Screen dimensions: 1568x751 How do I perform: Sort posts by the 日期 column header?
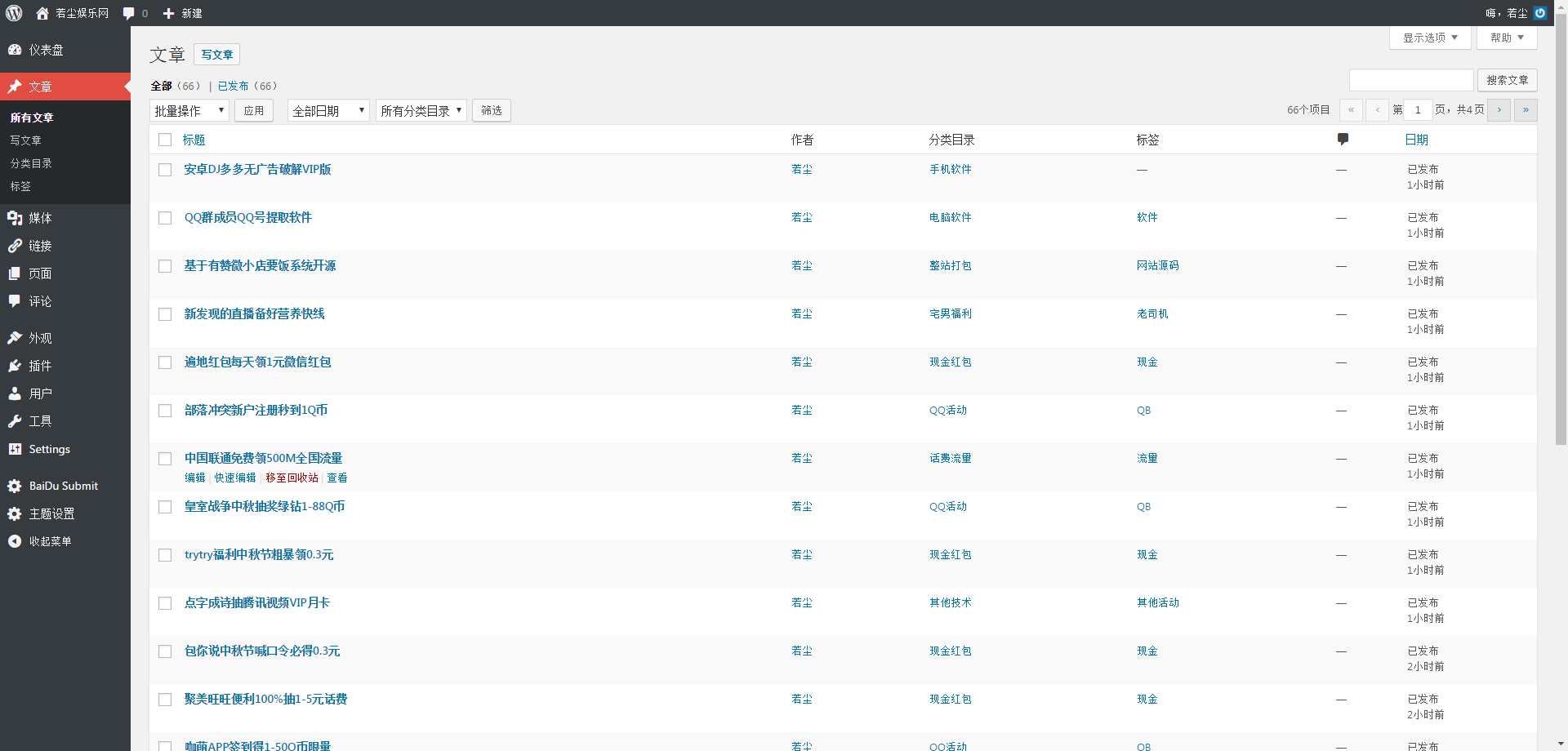[x=1417, y=140]
